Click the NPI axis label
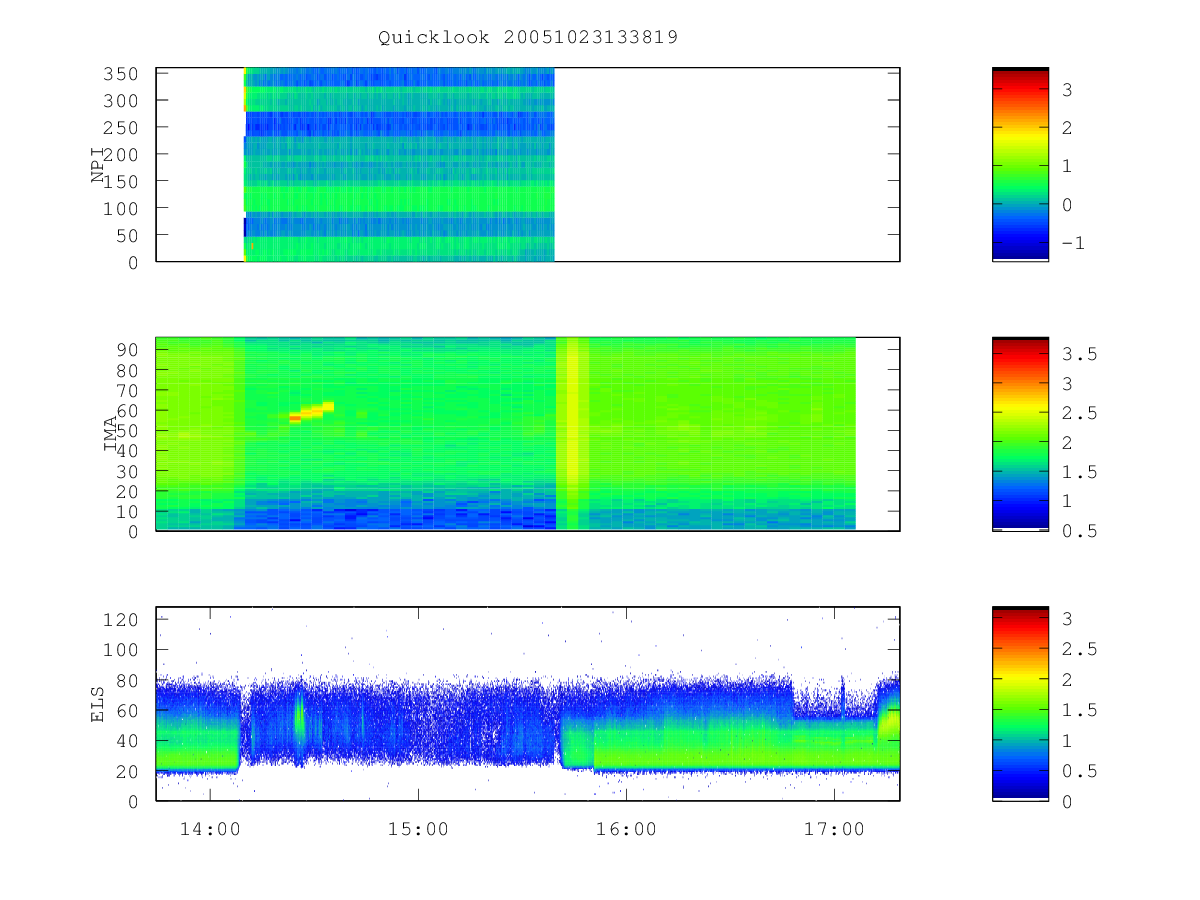Image resolution: width=1200 pixels, height=900 pixels. 98,164
